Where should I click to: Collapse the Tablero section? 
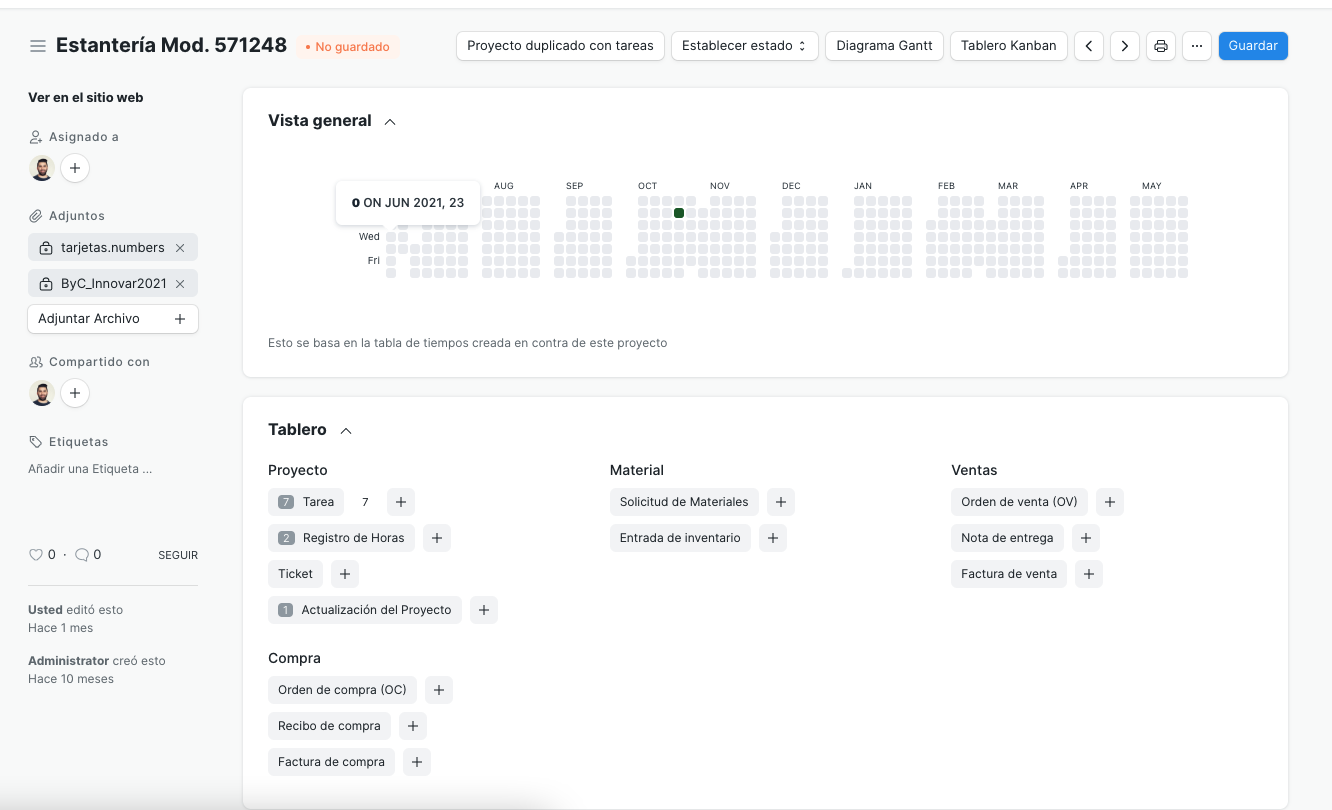(346, 430)
